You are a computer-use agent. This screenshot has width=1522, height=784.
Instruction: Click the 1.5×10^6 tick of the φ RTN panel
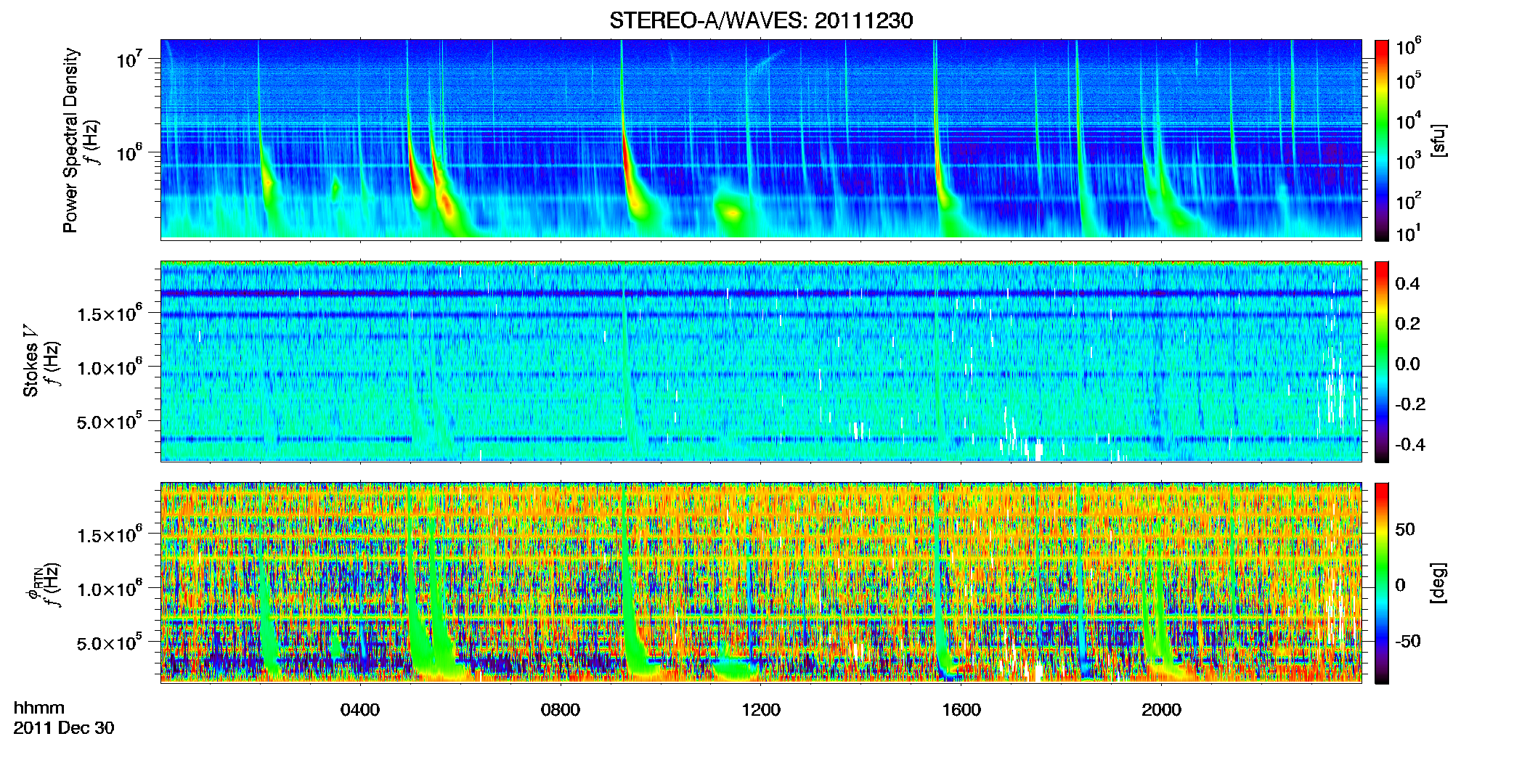coord(109,534)
